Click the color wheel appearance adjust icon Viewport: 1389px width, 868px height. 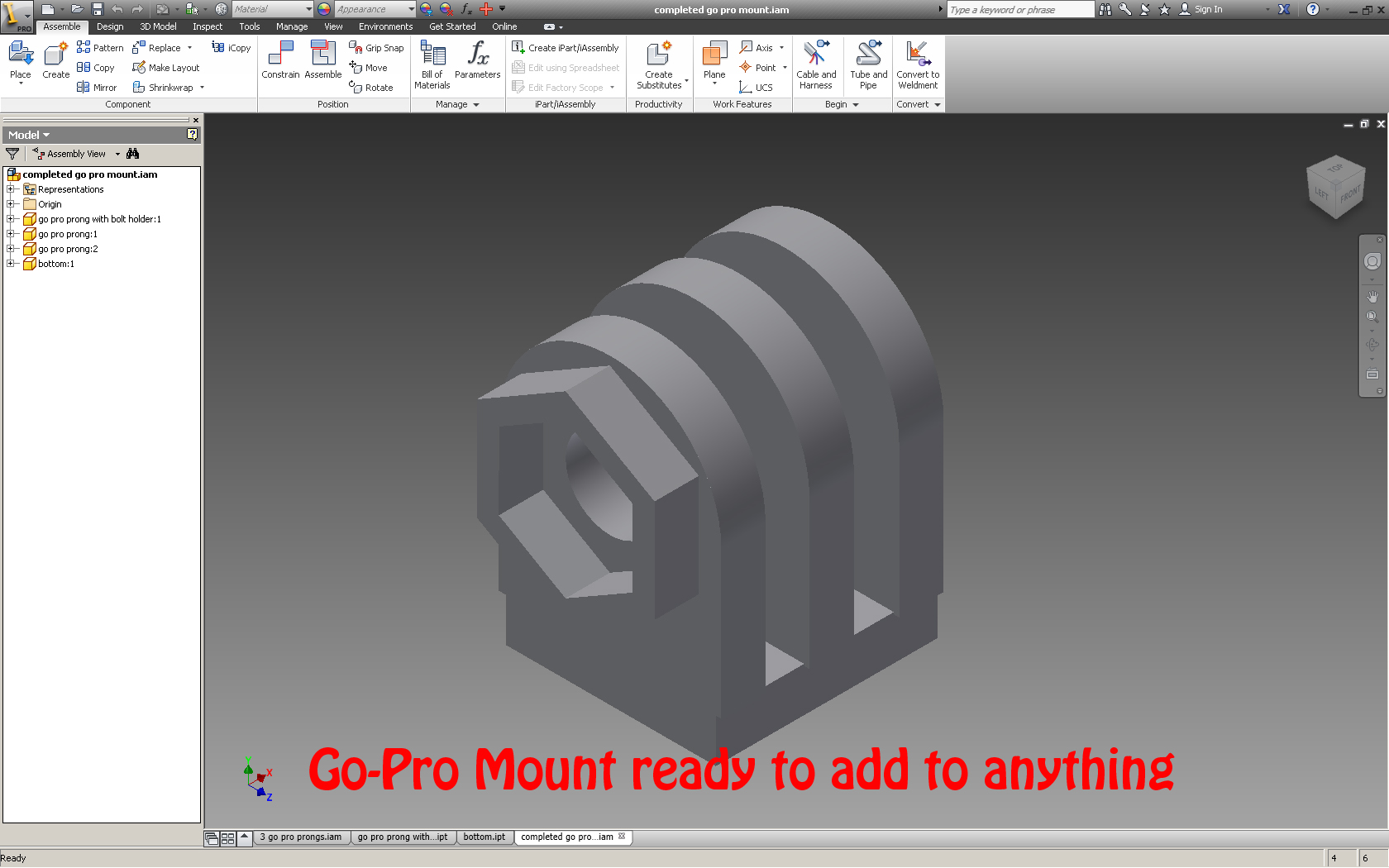click(x=324, y=9)
